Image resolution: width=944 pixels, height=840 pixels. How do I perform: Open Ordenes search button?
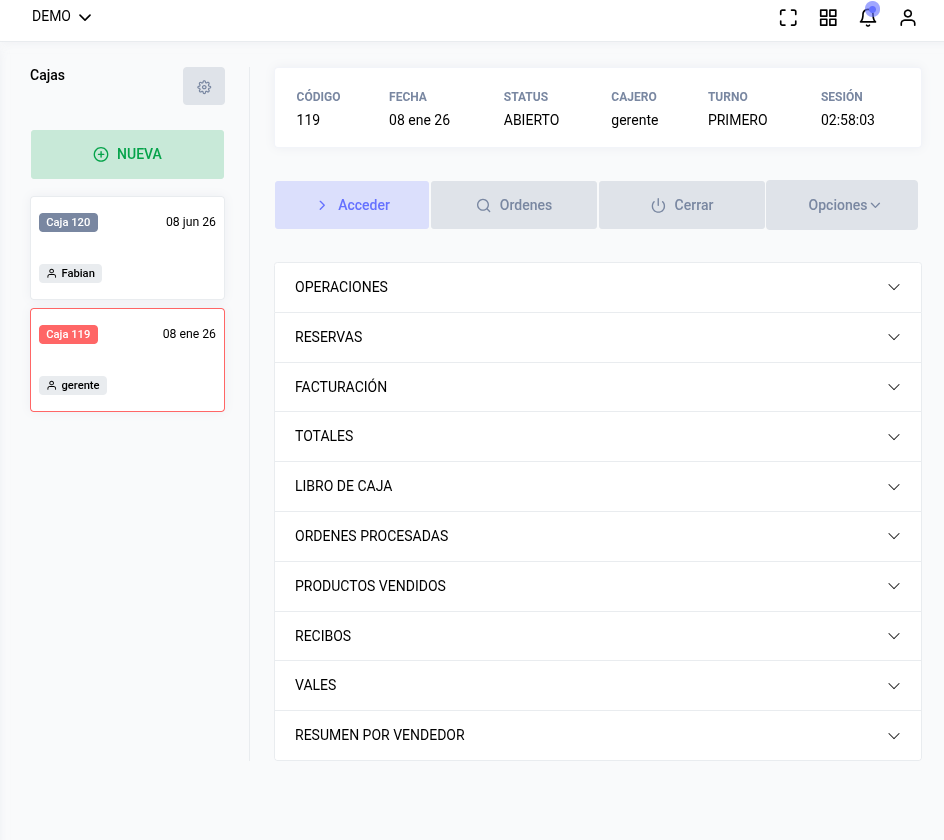click(x=514, y=205)
